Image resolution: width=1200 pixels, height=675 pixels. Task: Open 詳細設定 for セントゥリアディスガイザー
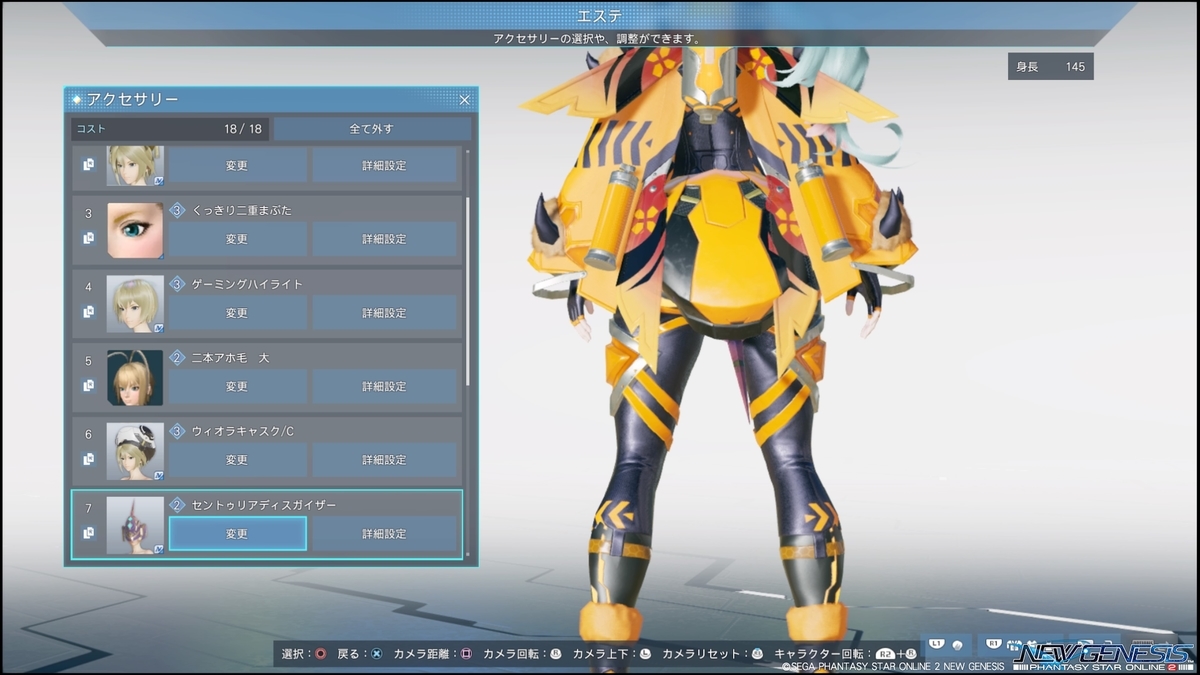pos(384,534)
